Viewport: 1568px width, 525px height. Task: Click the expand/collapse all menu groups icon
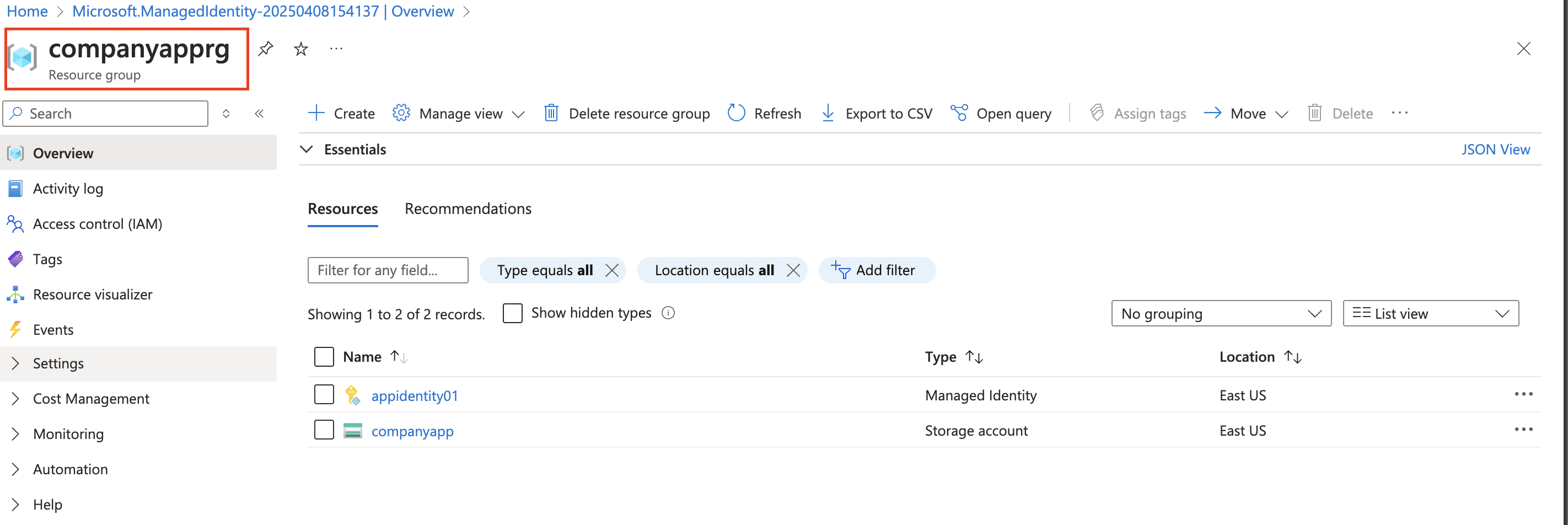click(x=226, y=113)
